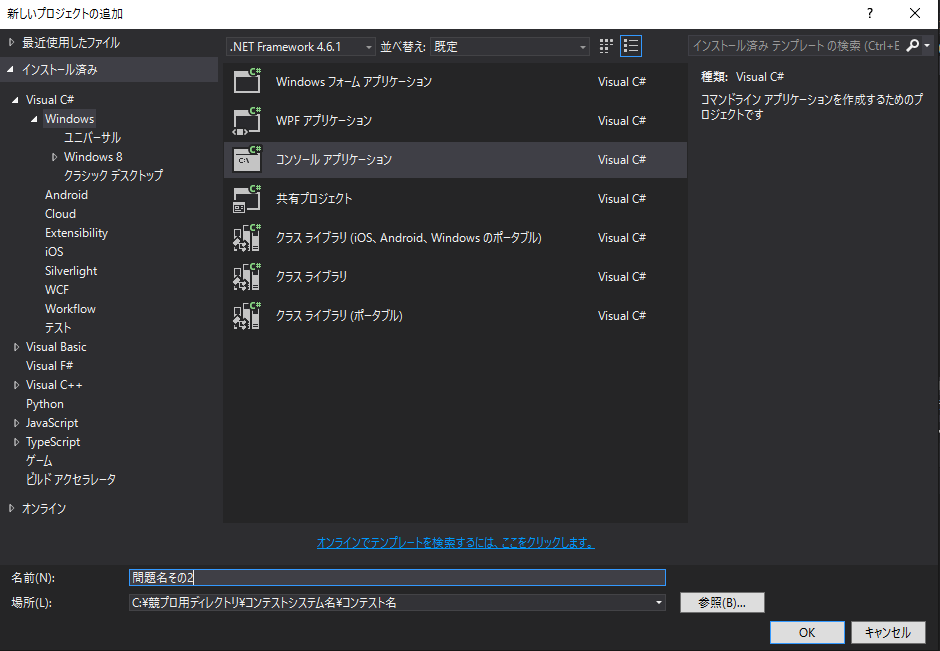This screenshot has width=940, height=651.
Task: Open the search box options dropdown arrow
Action: coord(927,46)
